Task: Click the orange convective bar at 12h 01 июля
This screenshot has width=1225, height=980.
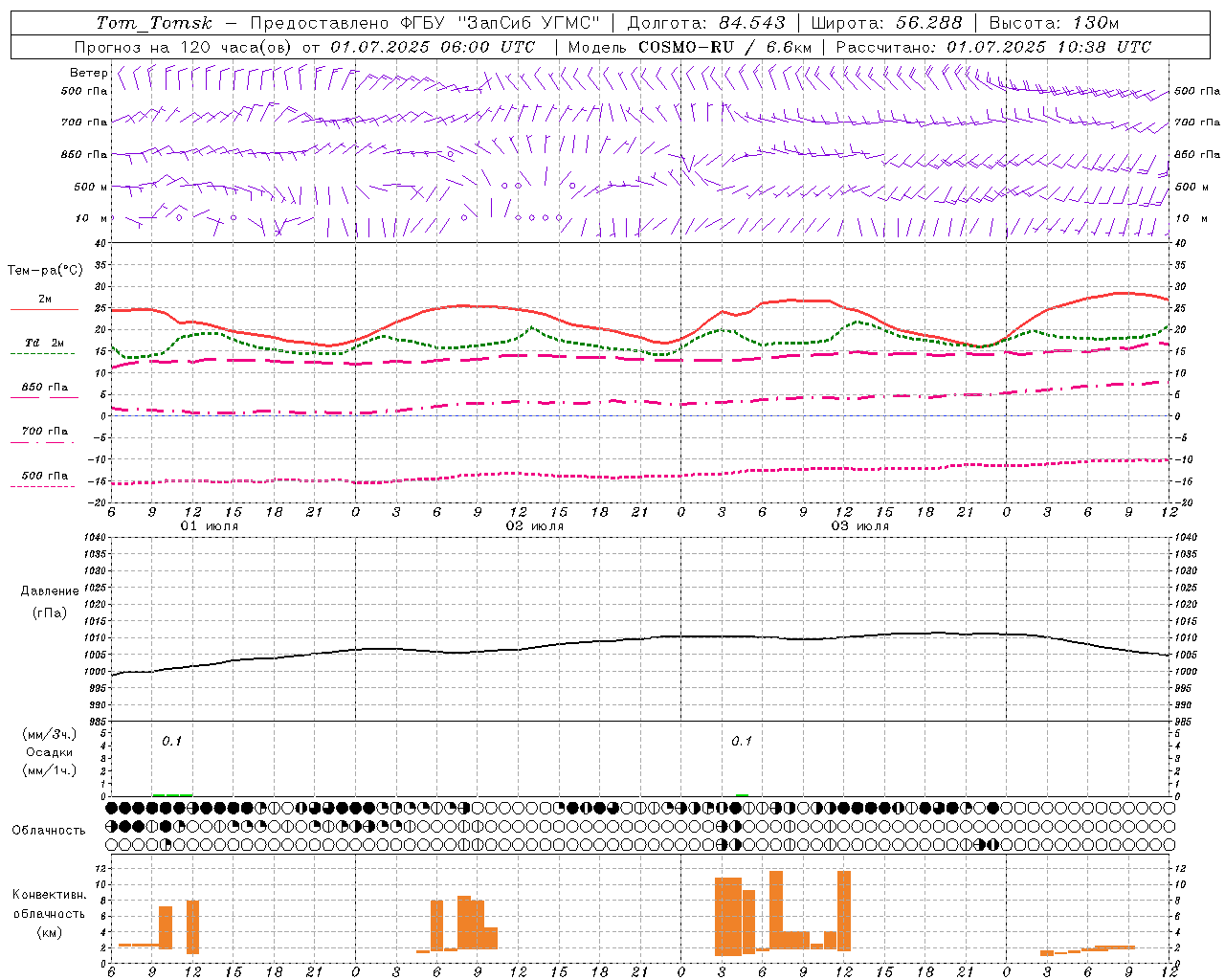Action: pos(192,927)
